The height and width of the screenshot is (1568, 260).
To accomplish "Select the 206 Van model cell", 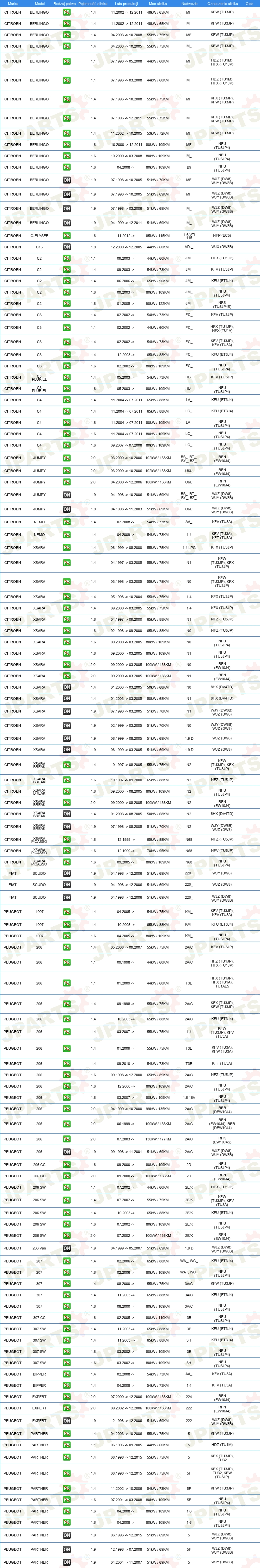I will [x=39, y=1248].
